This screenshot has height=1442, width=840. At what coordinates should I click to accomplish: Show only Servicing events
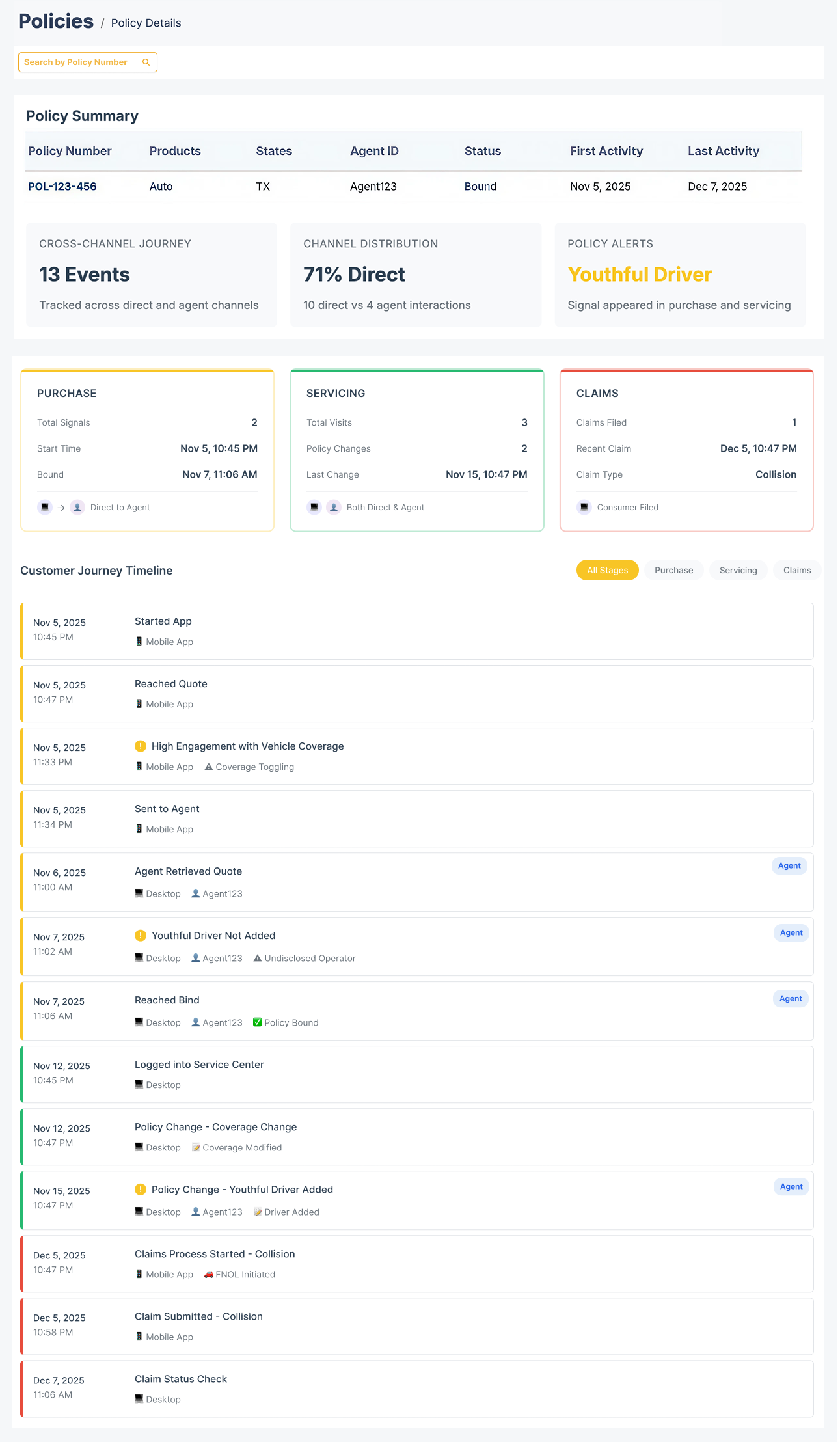tap(738, 570)
